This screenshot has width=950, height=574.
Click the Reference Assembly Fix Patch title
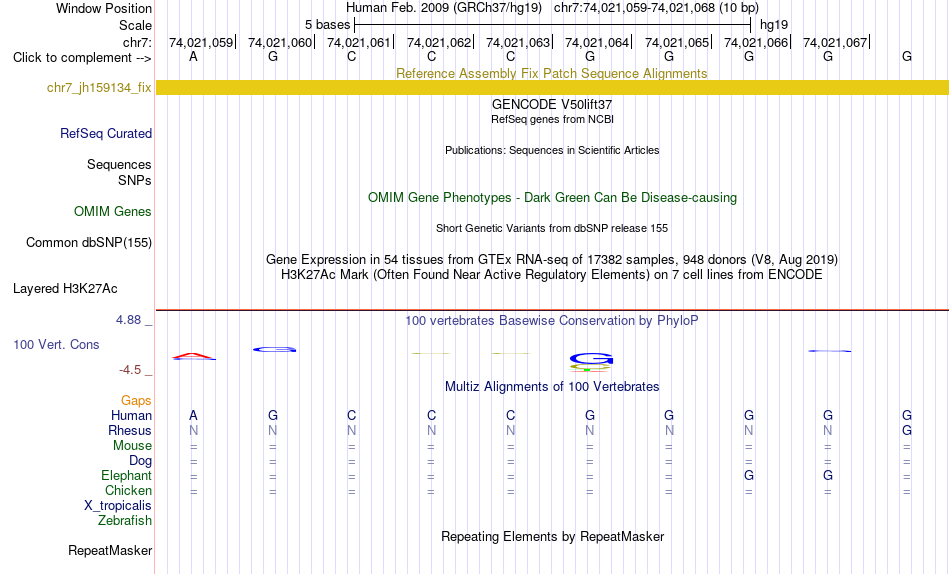[x=552, y=73]
